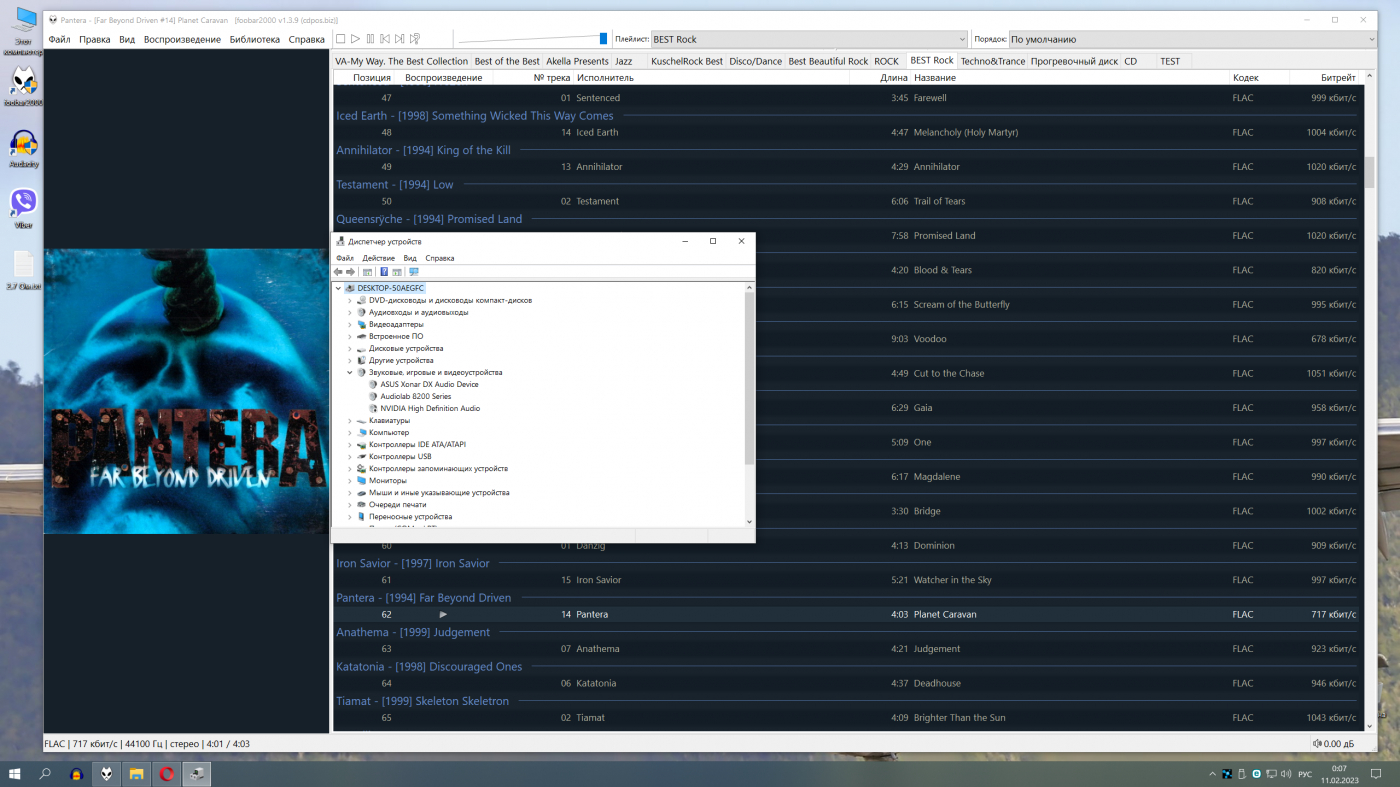
Task: Skip to the next track icon
Action: [x=400, y=39]
